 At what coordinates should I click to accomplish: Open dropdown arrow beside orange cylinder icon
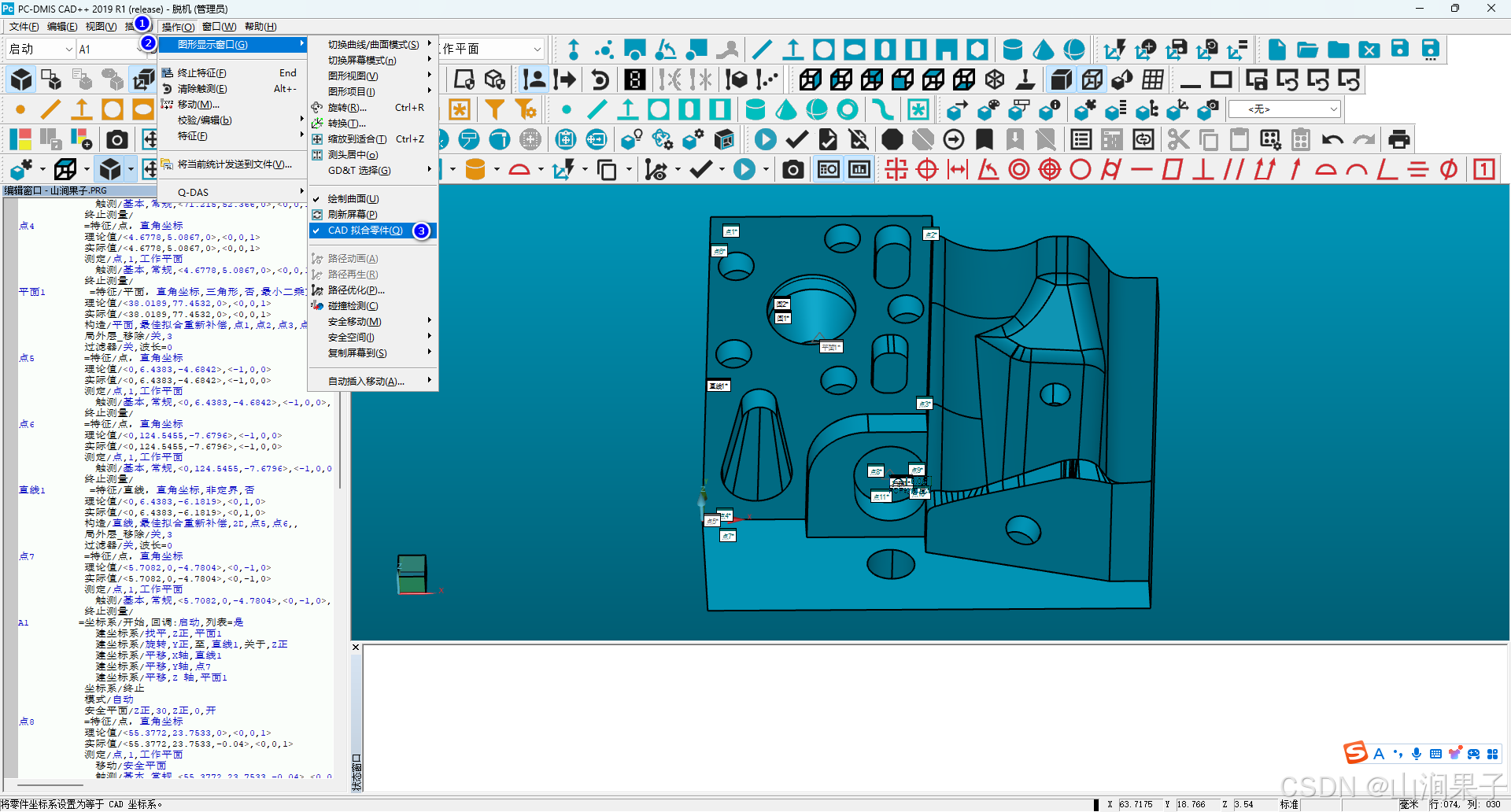497,169
